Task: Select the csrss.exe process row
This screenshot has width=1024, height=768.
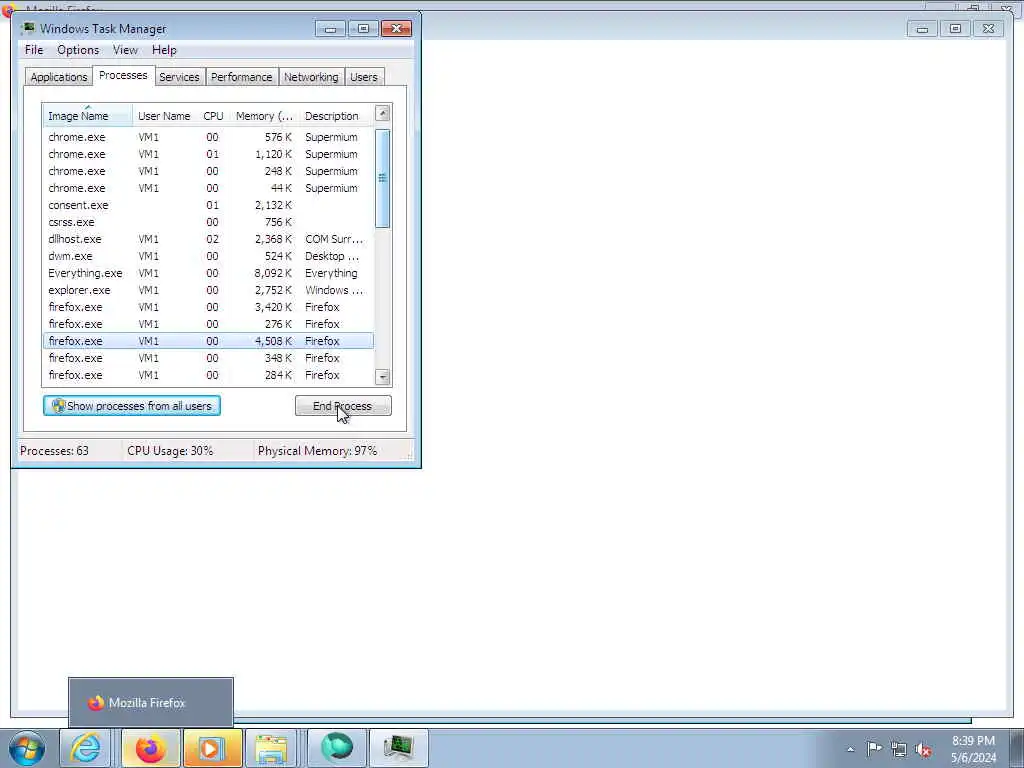Action: point(208,222)
